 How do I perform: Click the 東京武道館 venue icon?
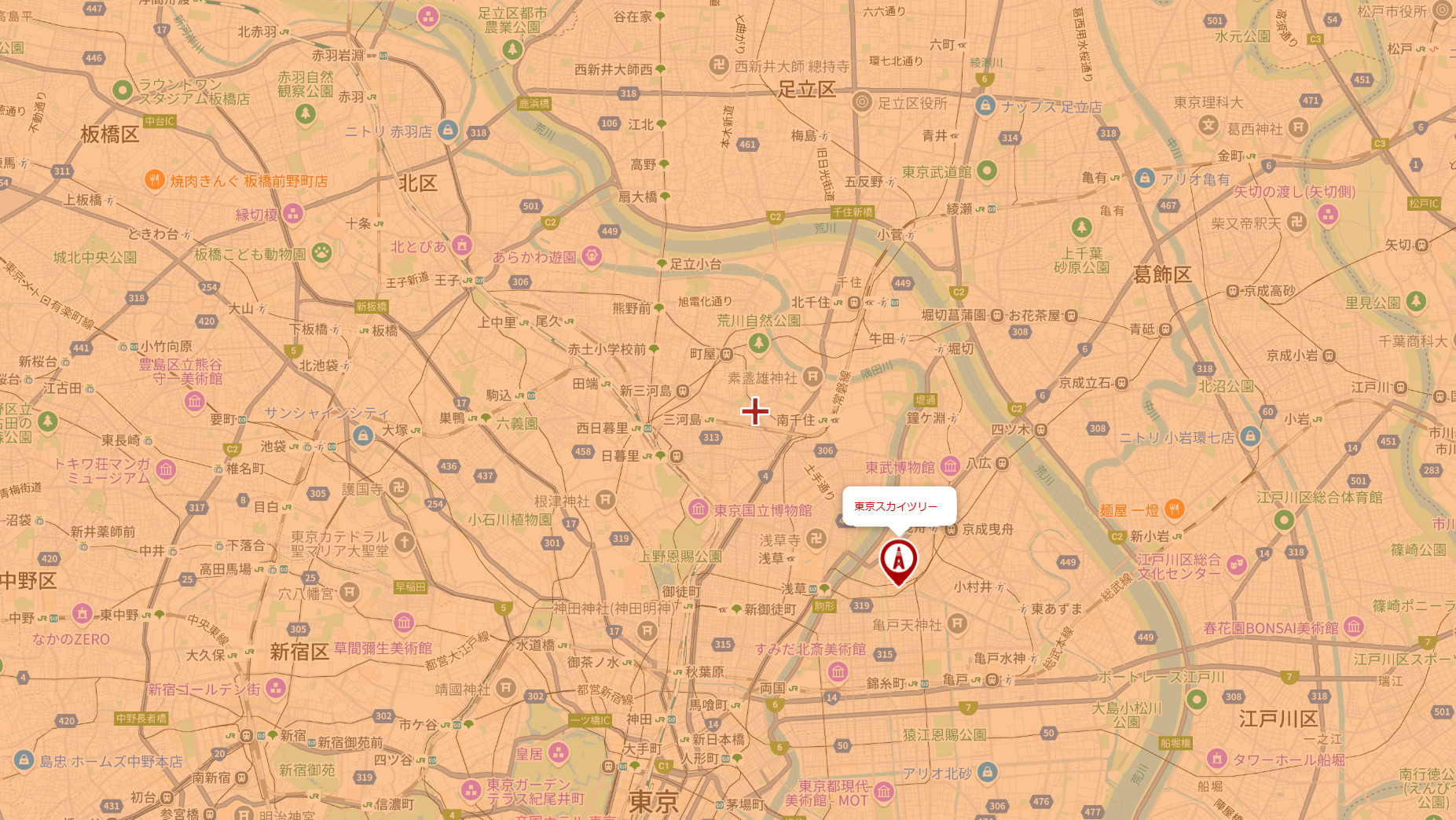coord(987,171)
